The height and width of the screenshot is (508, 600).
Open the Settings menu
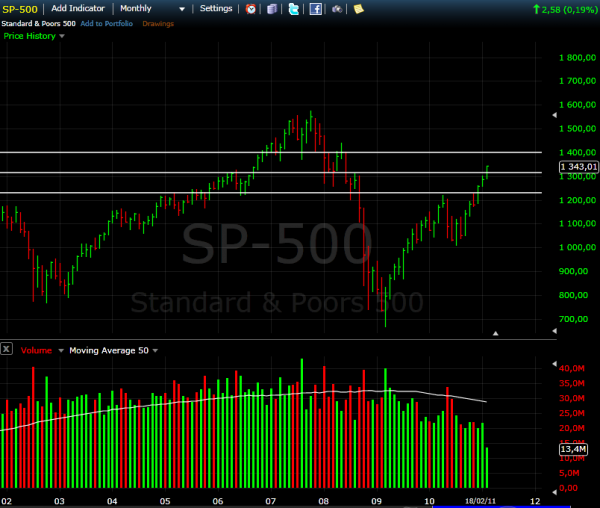coord(216,8)
